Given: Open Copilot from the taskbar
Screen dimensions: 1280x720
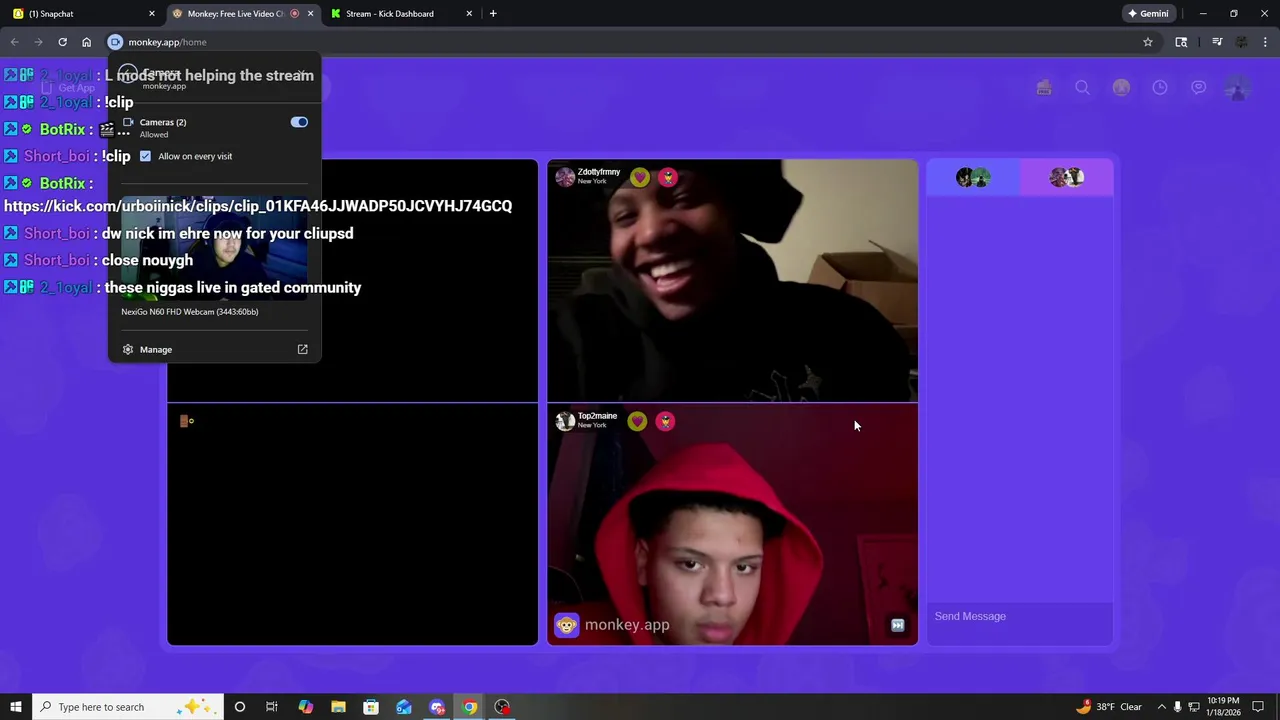Looking at the screenshot, I should tap(305, 707).
